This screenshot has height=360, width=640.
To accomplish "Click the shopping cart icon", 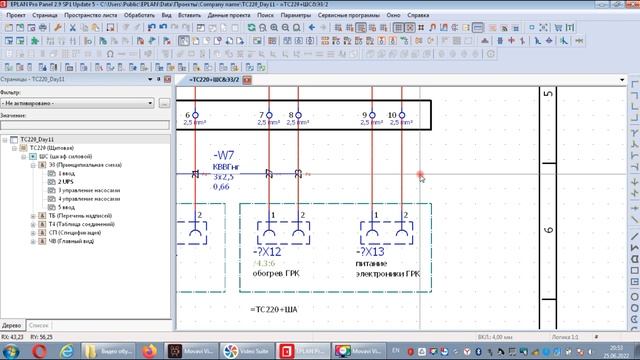I will tap(558, 28).
